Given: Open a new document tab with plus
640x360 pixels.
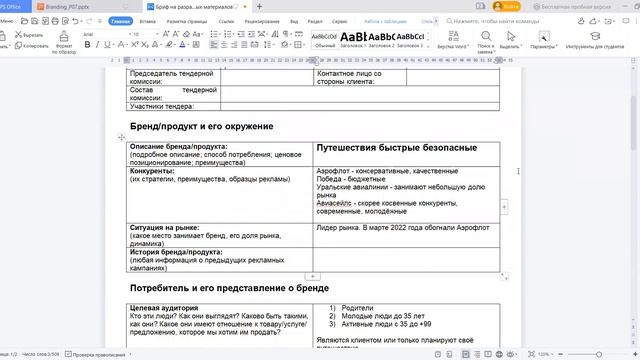Looking at the screenshot, I should (x=259, y=7).
